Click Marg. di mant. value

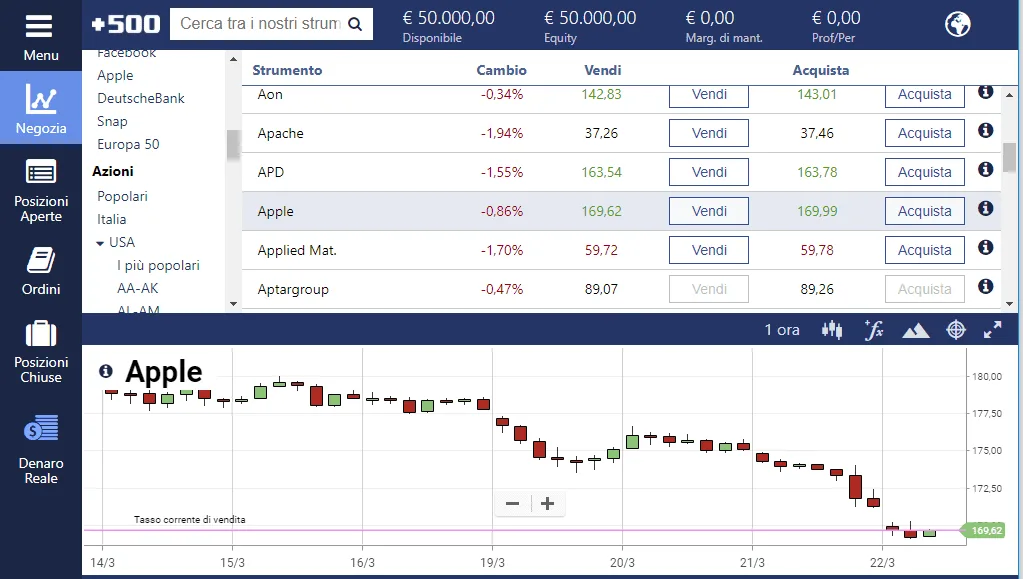[710, 18]
